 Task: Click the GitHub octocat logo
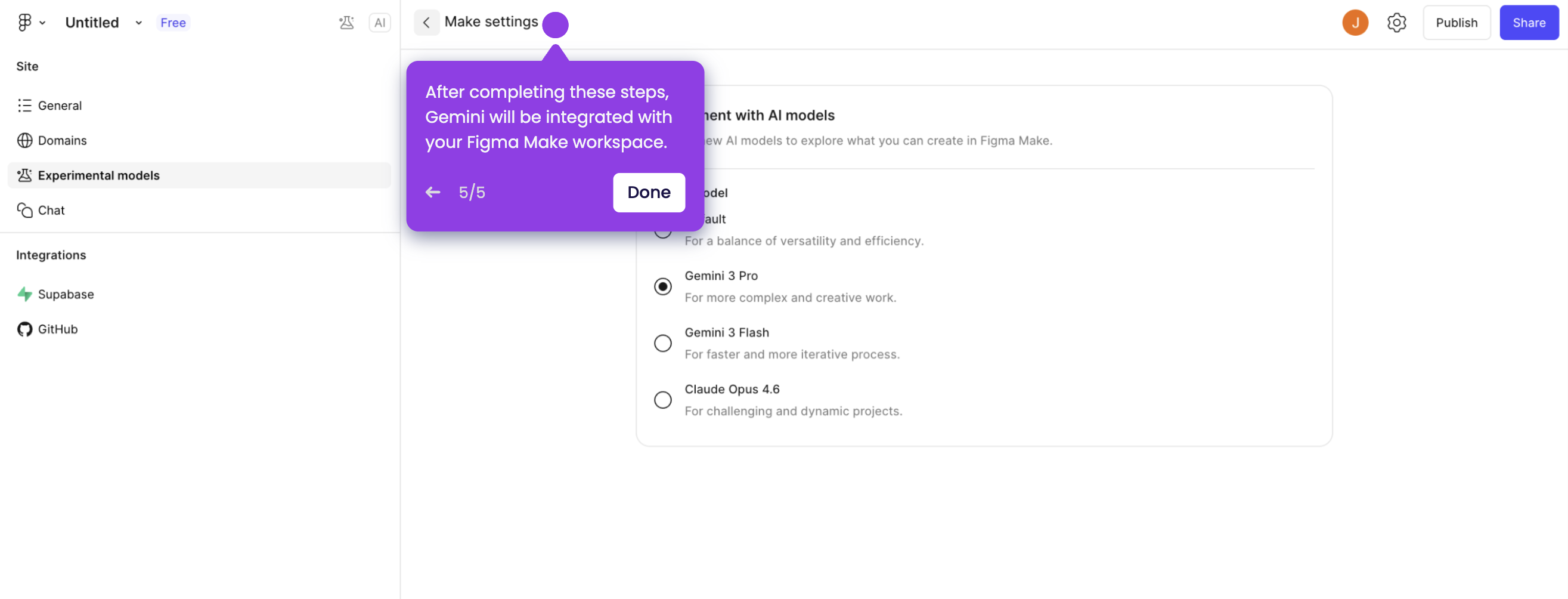click(x=24, y=329)
